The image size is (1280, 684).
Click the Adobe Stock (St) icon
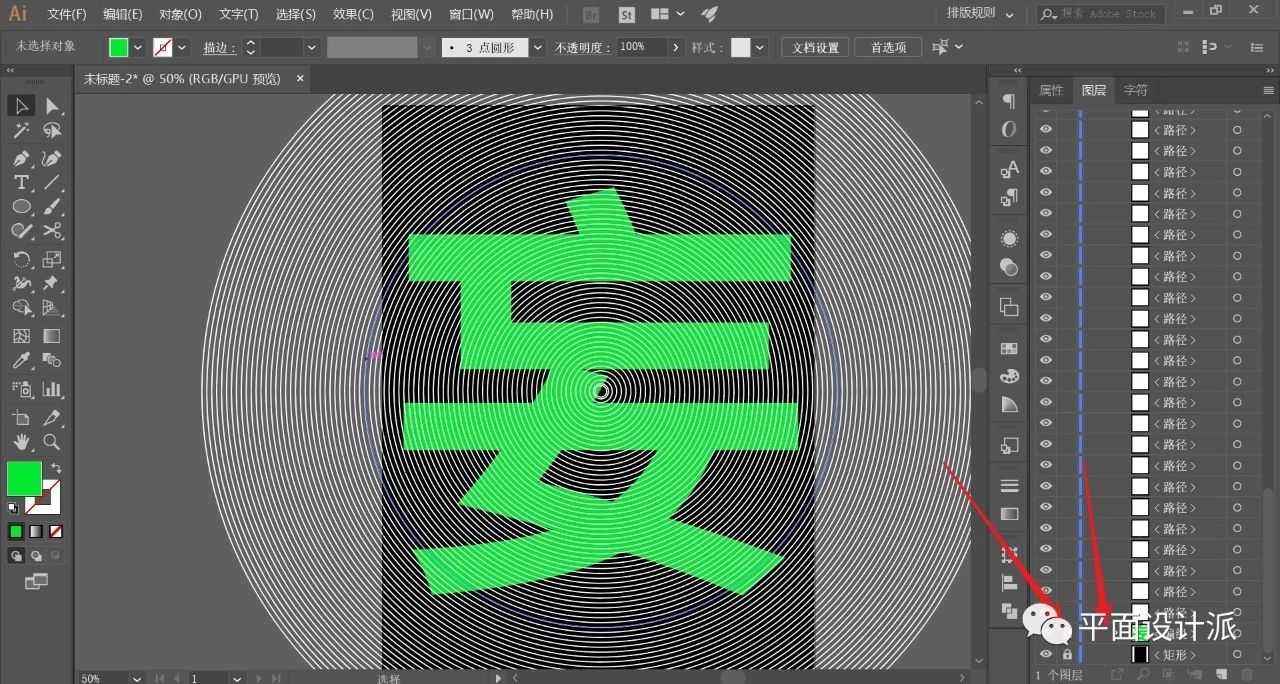coord(626,14)
